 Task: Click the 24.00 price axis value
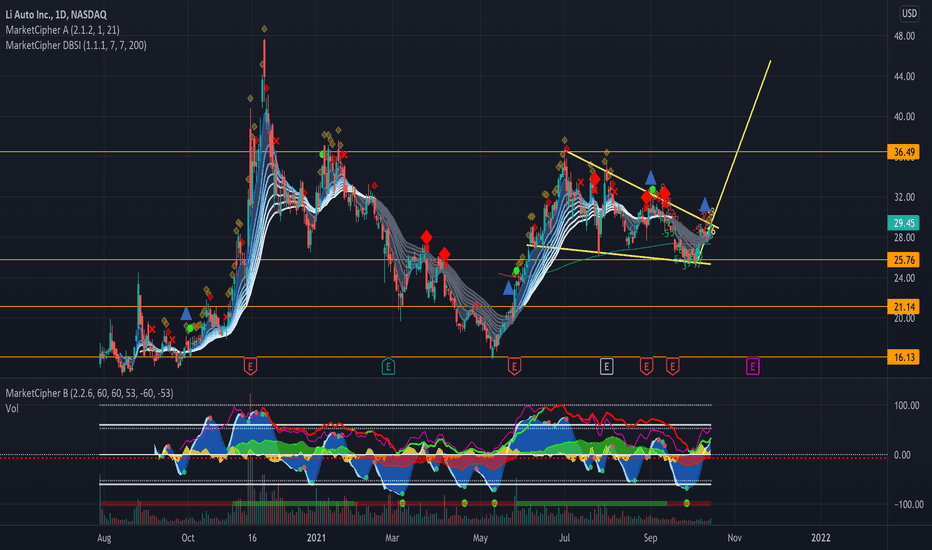[x=904, y=278]
